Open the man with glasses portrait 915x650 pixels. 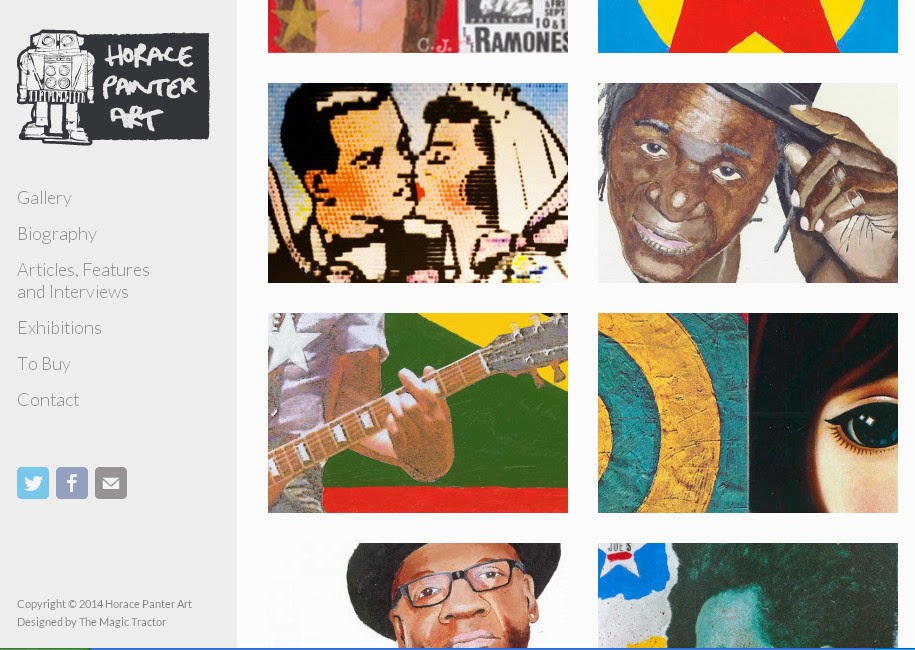418,595
